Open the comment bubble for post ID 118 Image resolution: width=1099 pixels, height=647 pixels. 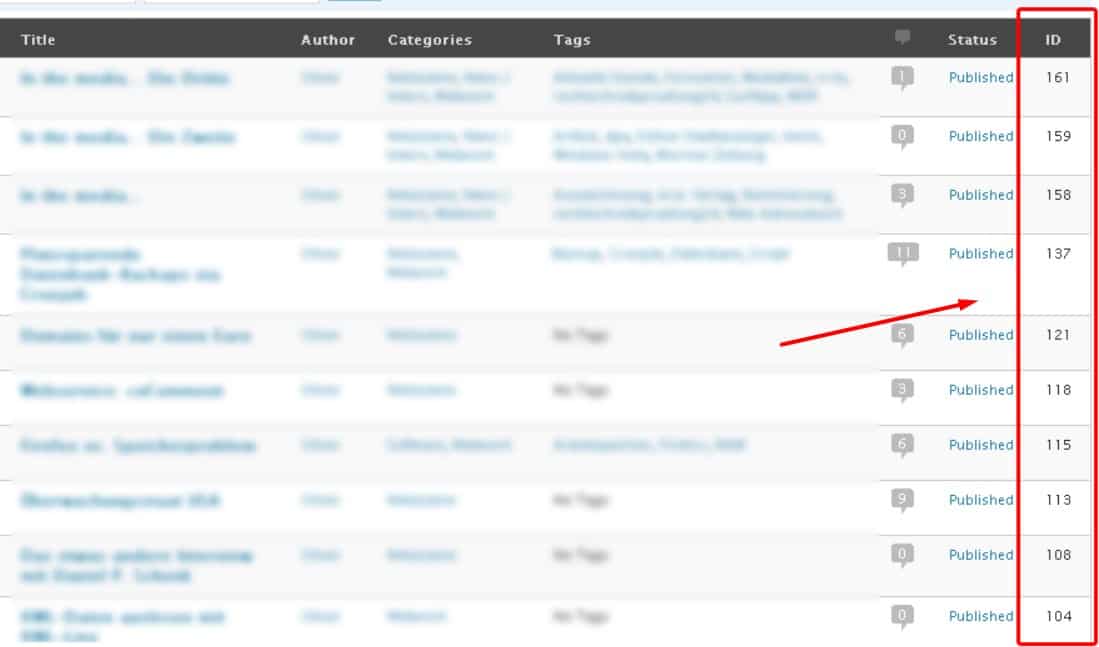903,390
